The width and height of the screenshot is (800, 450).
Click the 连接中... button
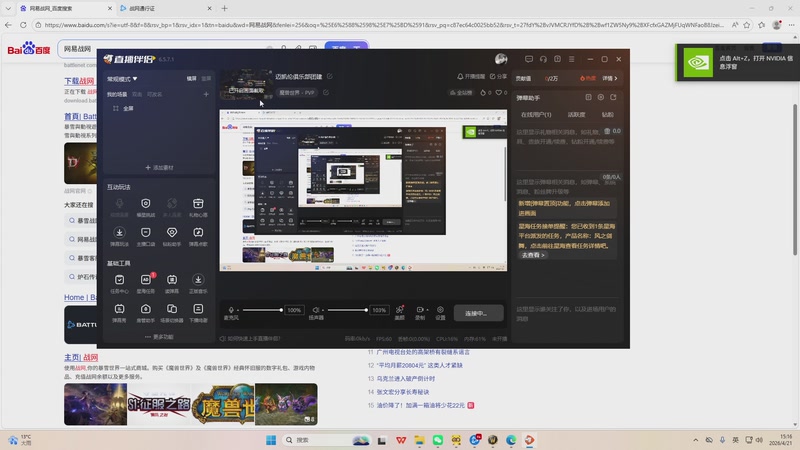click(478, 313)
